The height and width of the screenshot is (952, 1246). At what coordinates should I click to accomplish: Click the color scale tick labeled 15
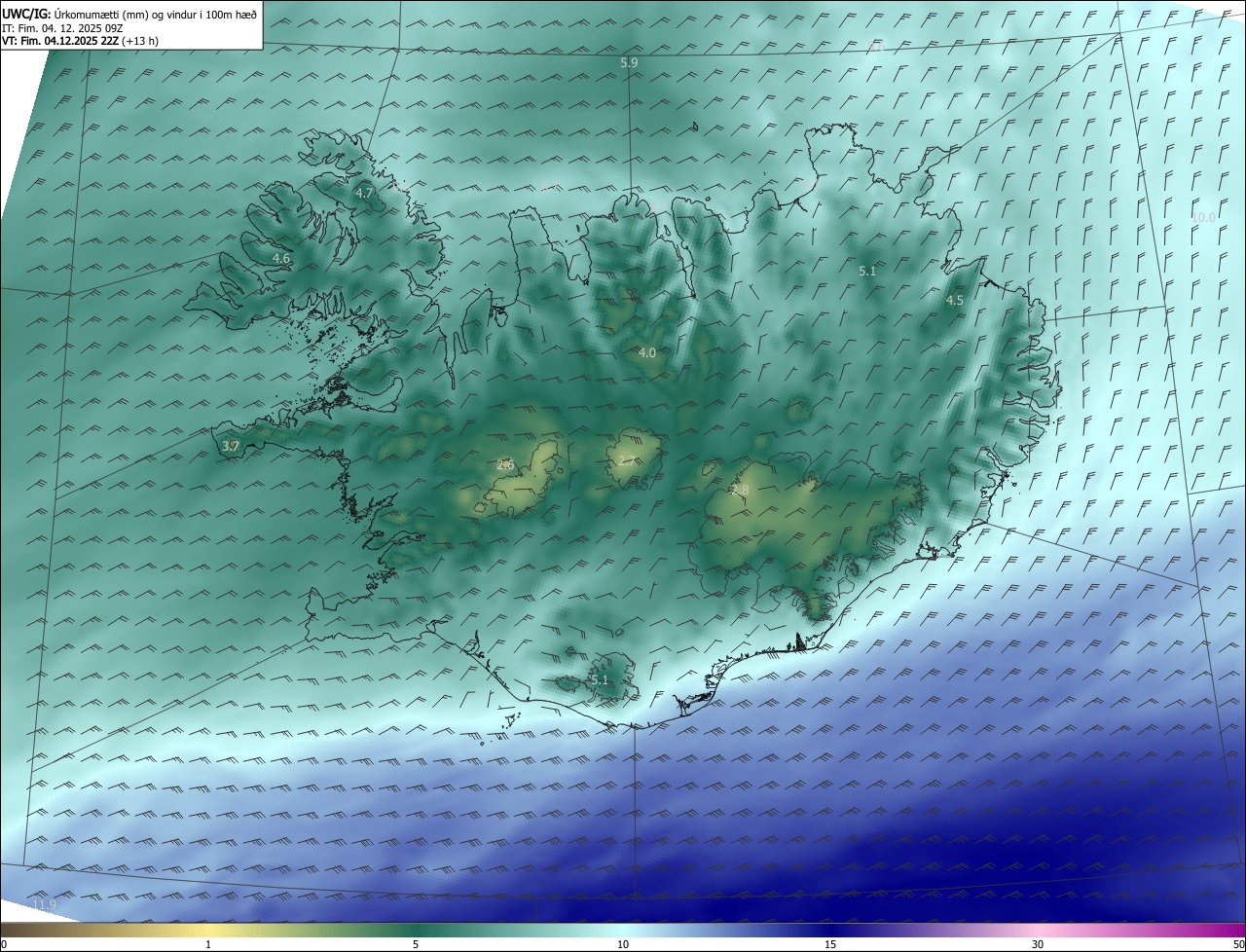click(830, 944)
